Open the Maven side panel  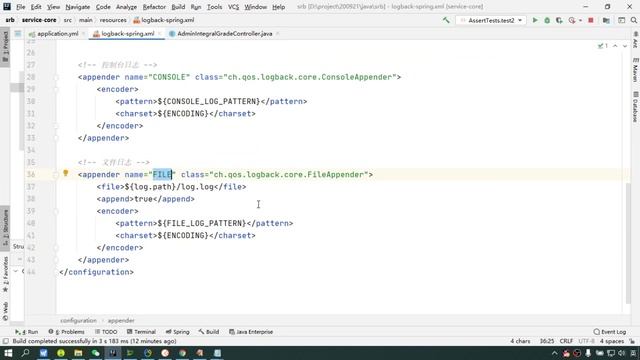tap(635, 70)
